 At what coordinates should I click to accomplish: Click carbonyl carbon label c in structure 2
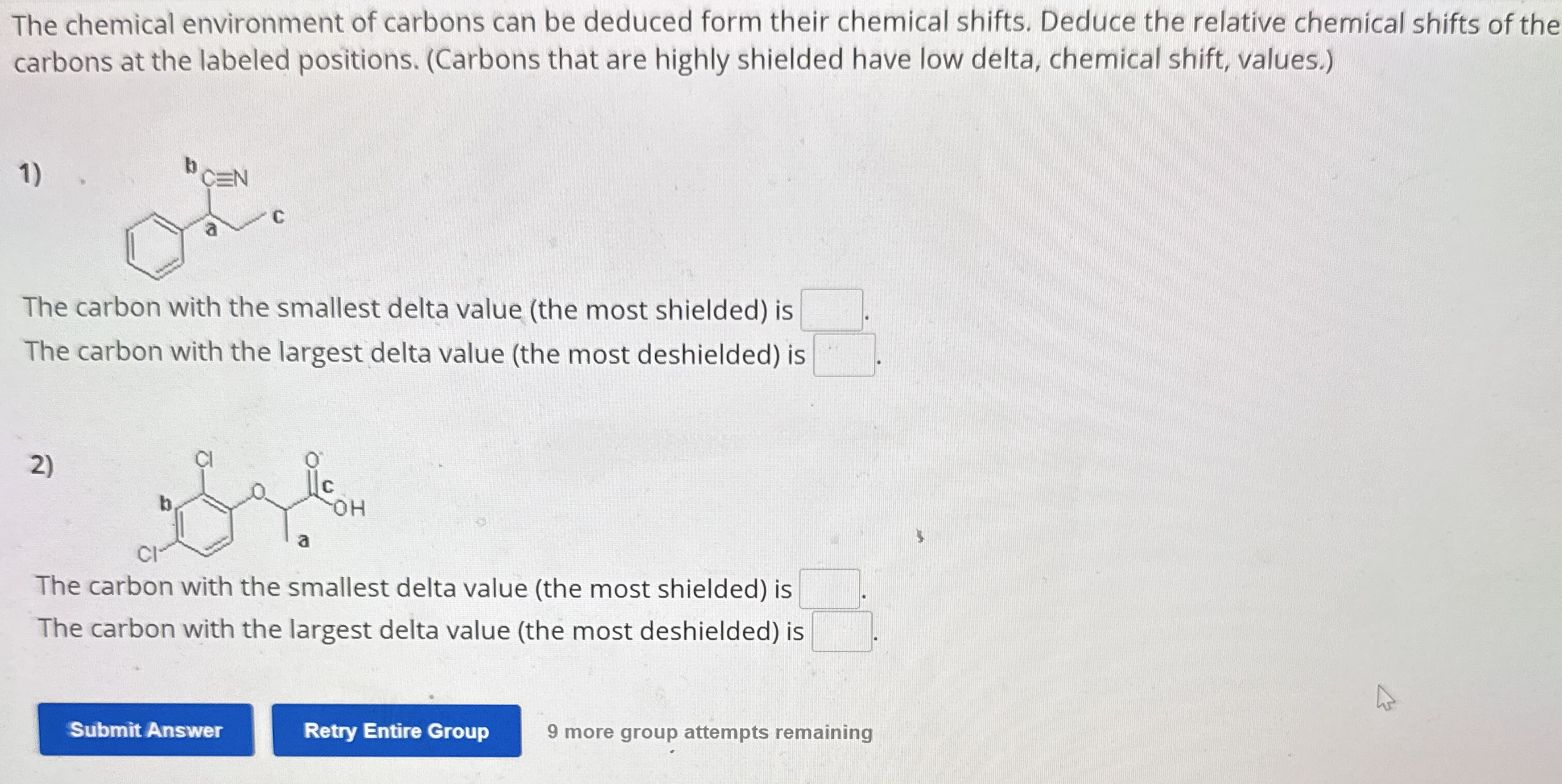[x=328, y=486]
